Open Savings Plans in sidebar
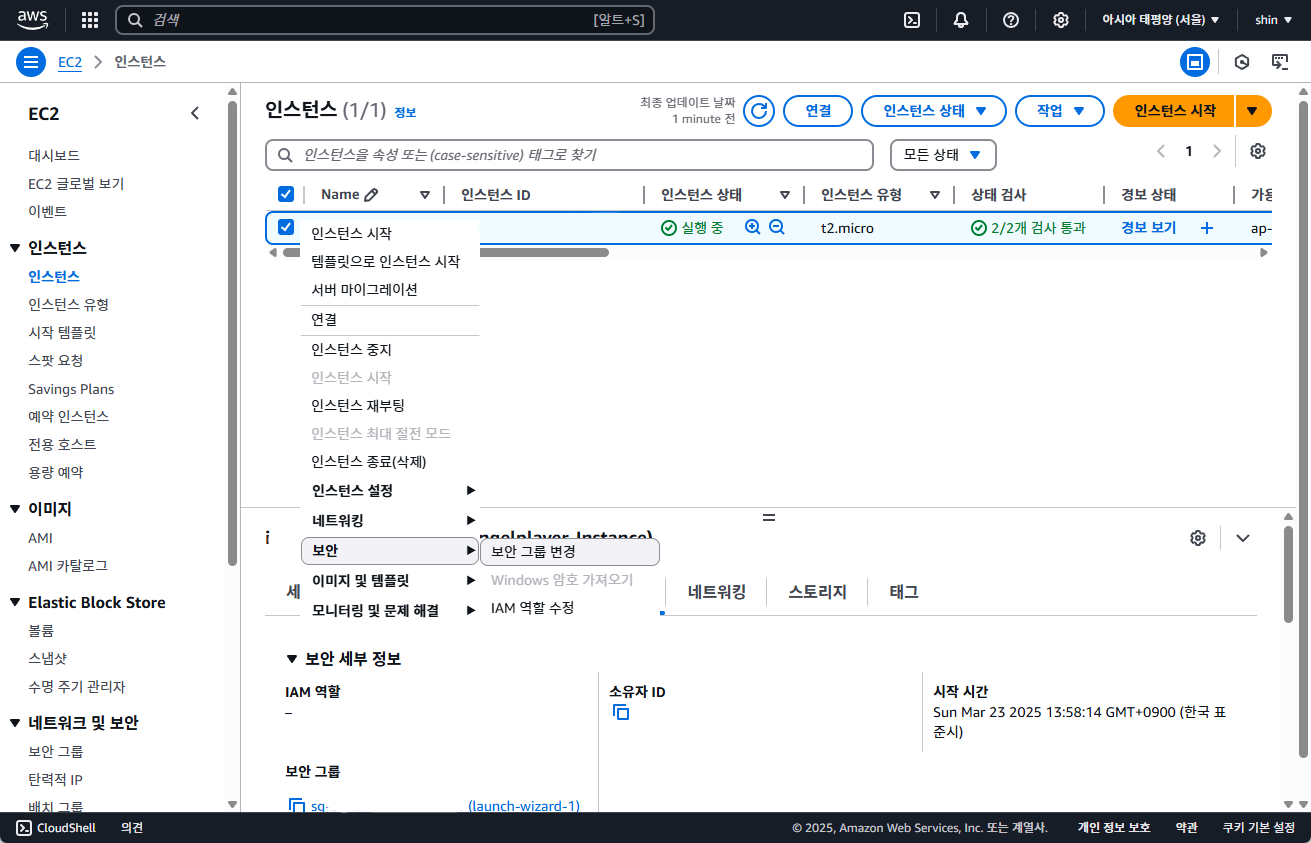 click(x=71, y=389)
